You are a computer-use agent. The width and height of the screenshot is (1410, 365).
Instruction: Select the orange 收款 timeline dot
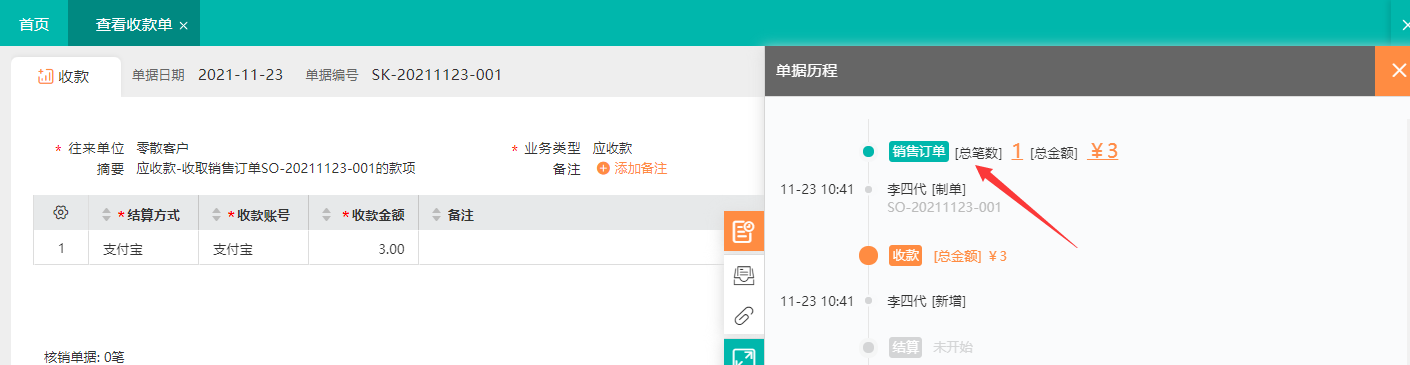coord(868,255)
